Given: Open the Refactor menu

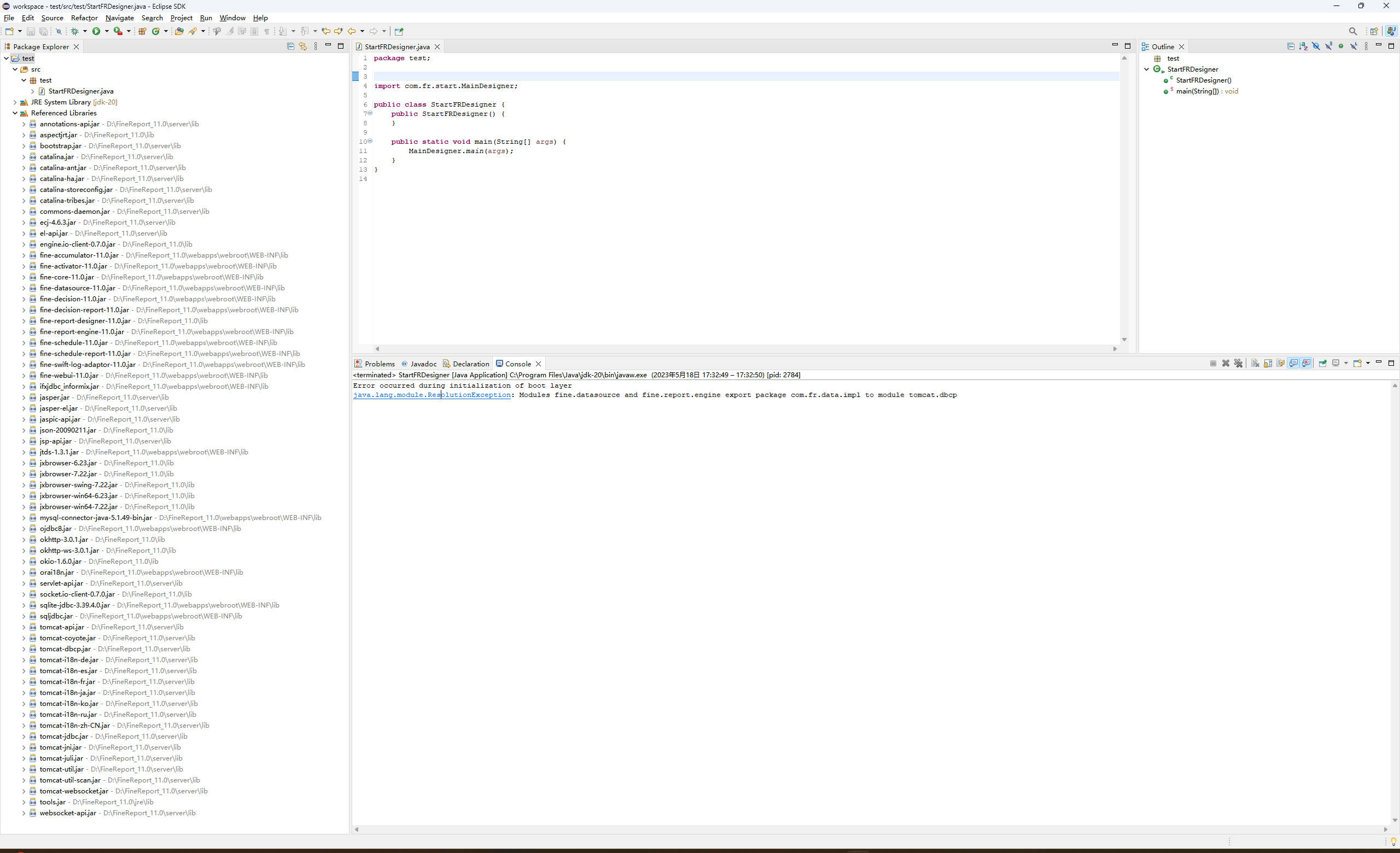Looking at the screenshot, I should pos(84,17).
